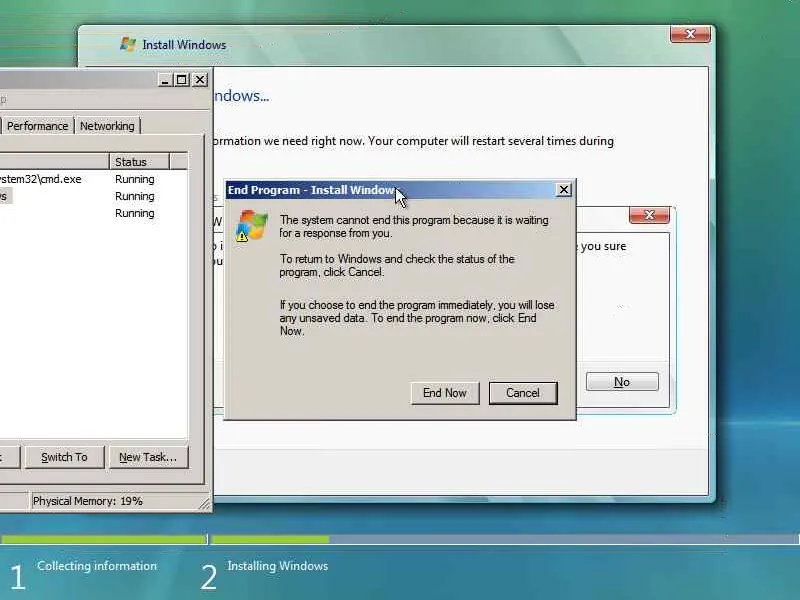Viewport: 800px width, 600px height.
Task: Switch to Performance tab in Task Manager
Action: 38,126
